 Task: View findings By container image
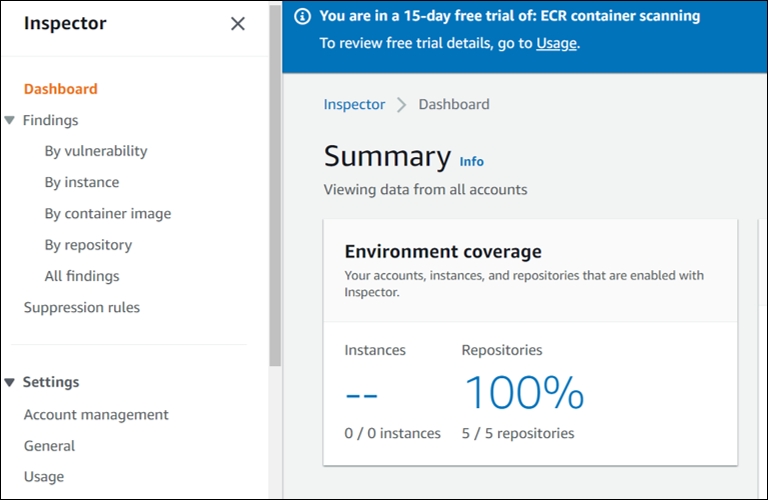click(x=108, y=213)
